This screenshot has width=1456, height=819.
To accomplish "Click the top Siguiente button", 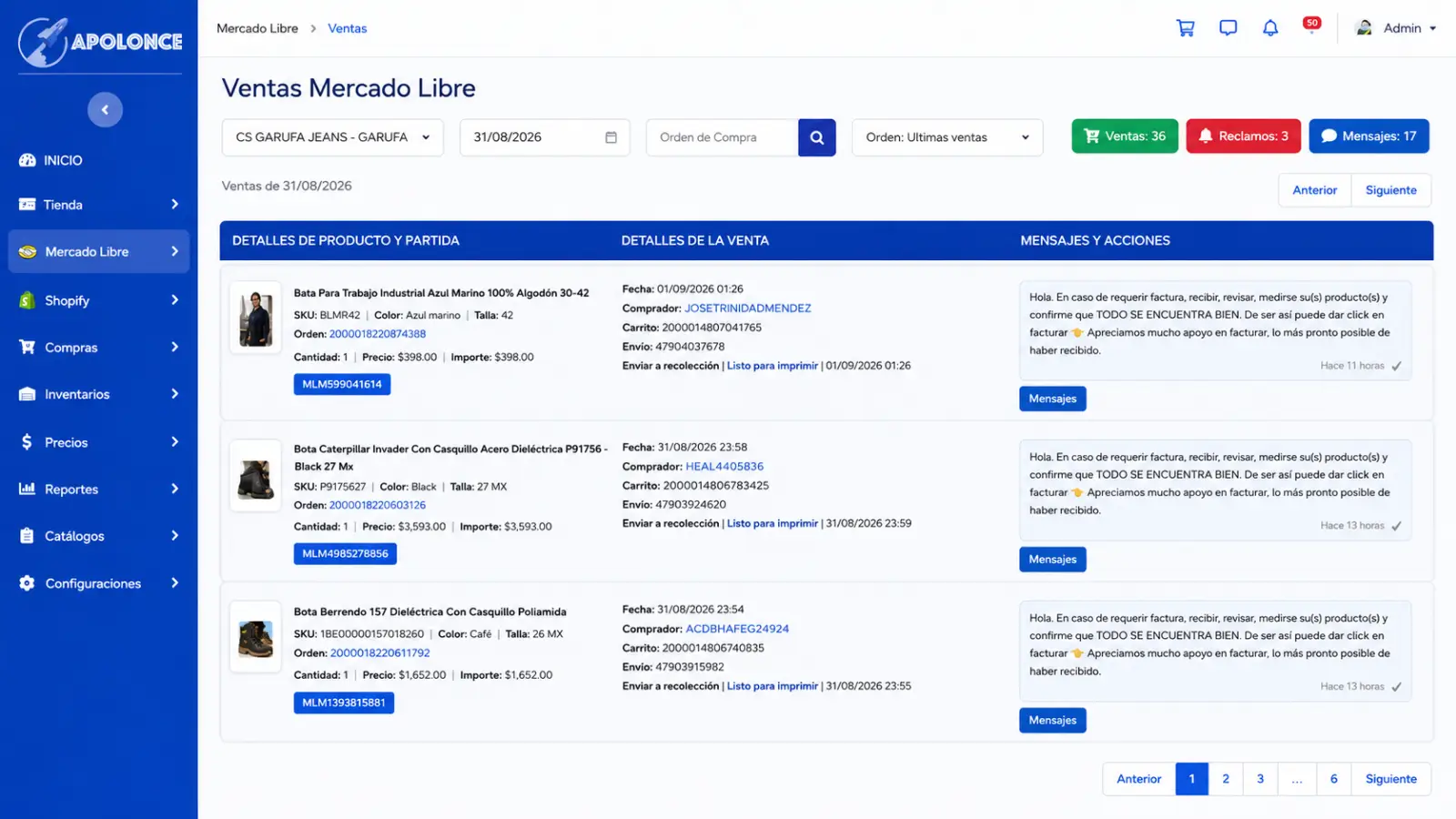I will (1390, 190).
